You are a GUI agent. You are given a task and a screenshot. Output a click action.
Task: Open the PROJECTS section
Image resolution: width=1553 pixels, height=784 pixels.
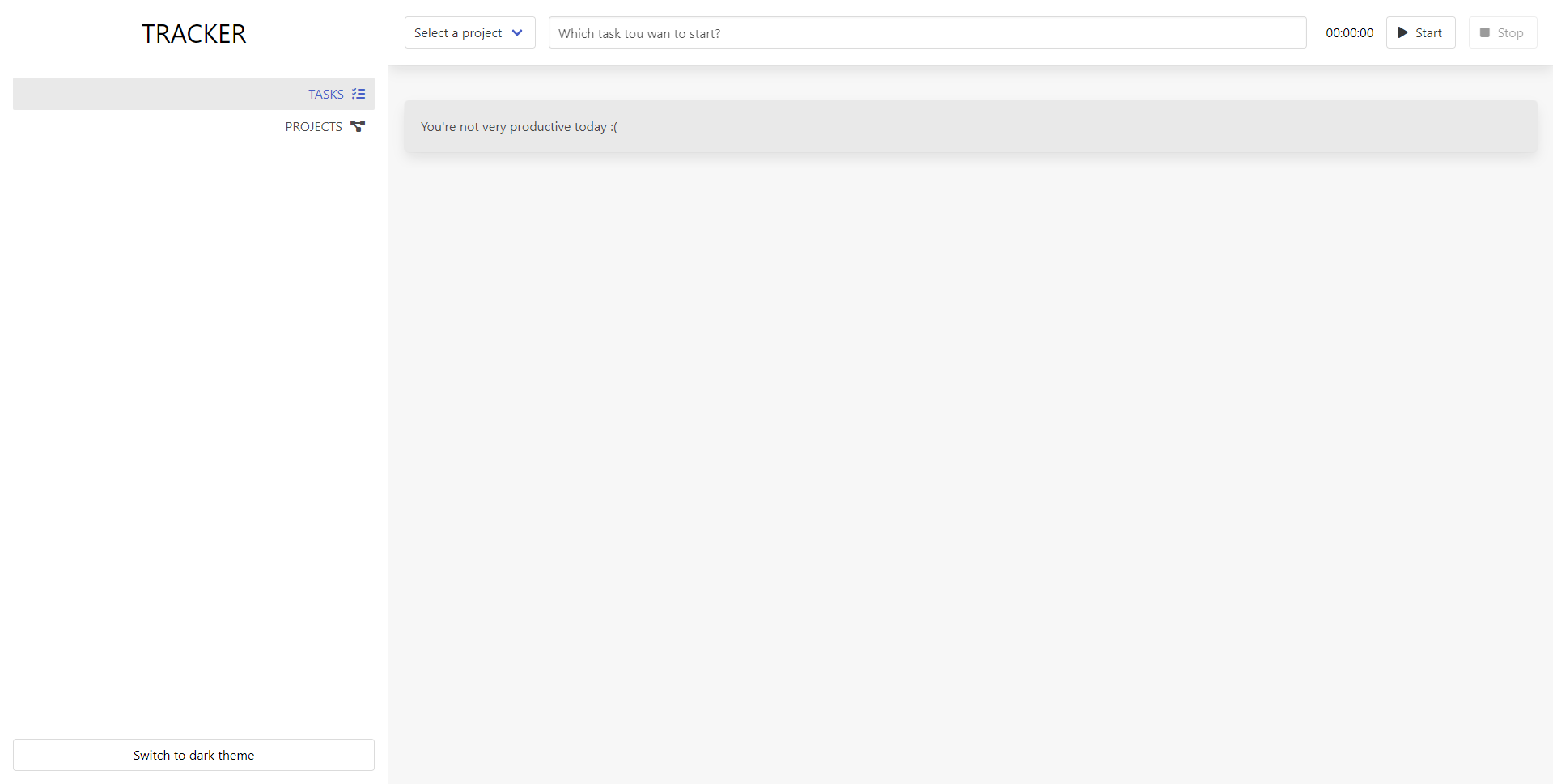(313, 126)
